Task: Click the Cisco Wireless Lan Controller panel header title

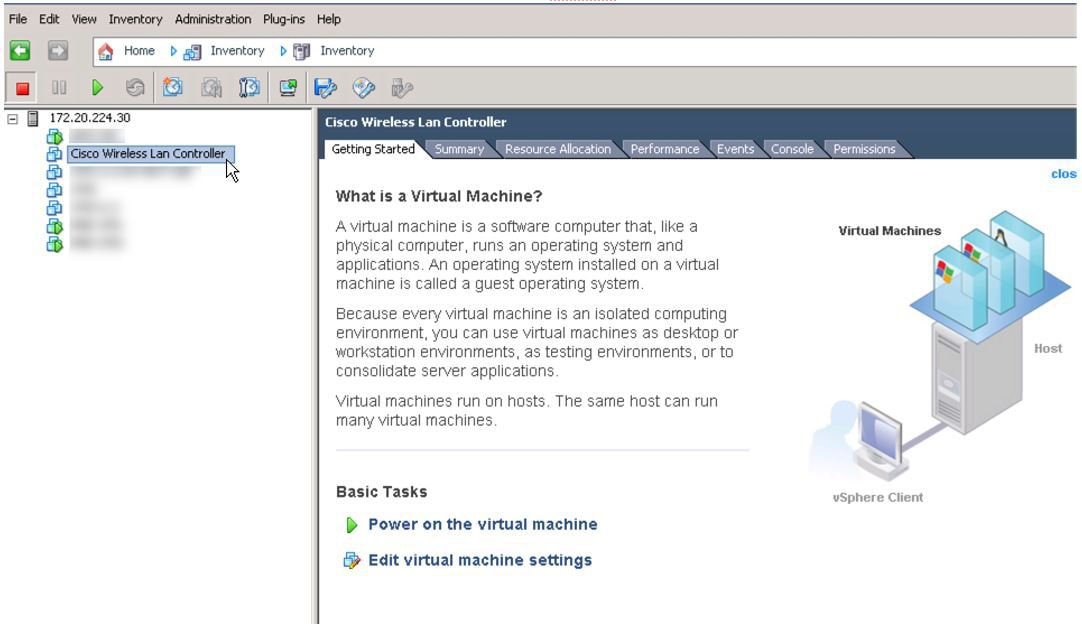Action: point(415,122)
